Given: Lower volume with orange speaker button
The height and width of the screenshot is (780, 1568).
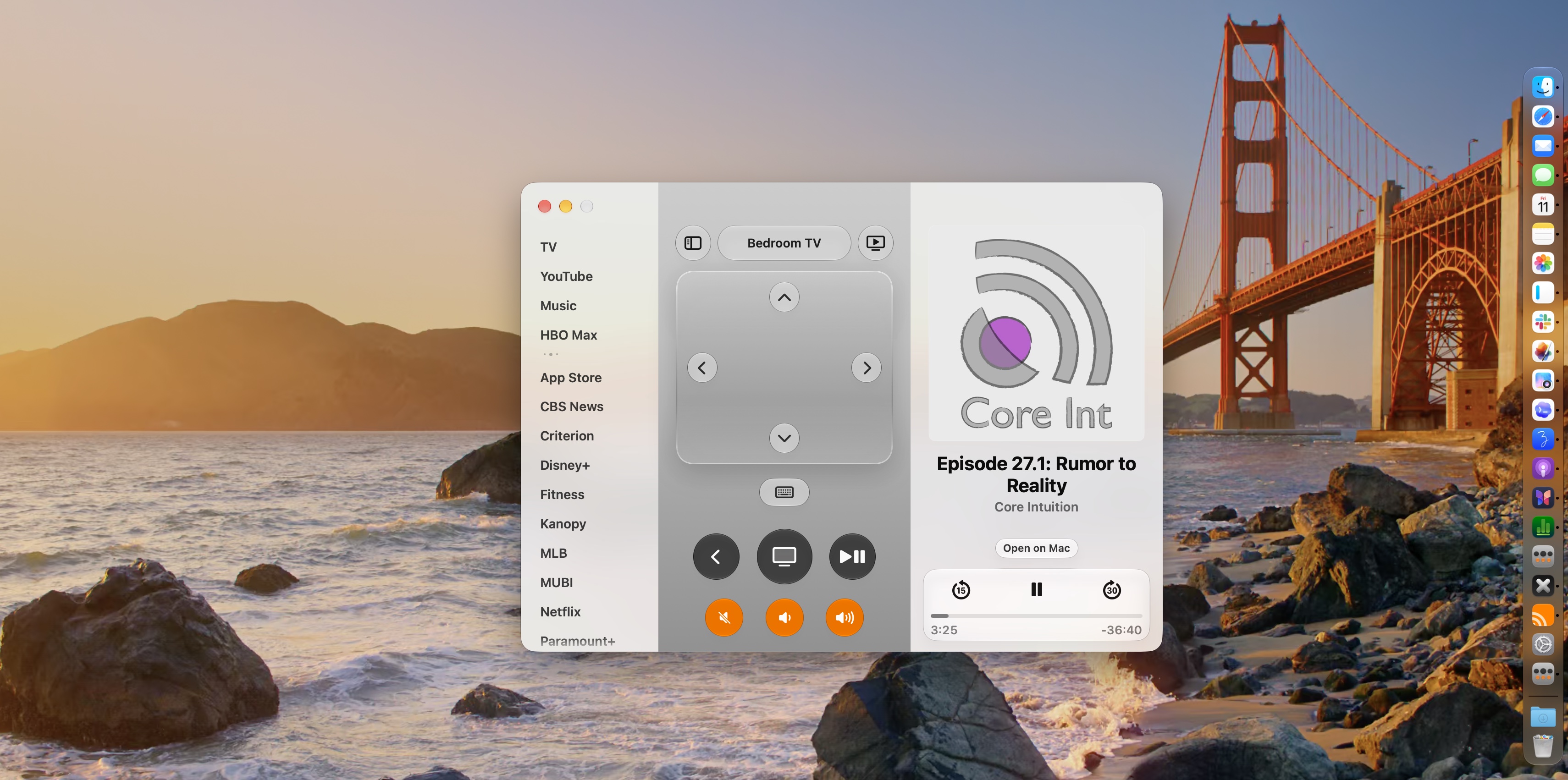Looking at the screenshot, I should pos(784,618).
